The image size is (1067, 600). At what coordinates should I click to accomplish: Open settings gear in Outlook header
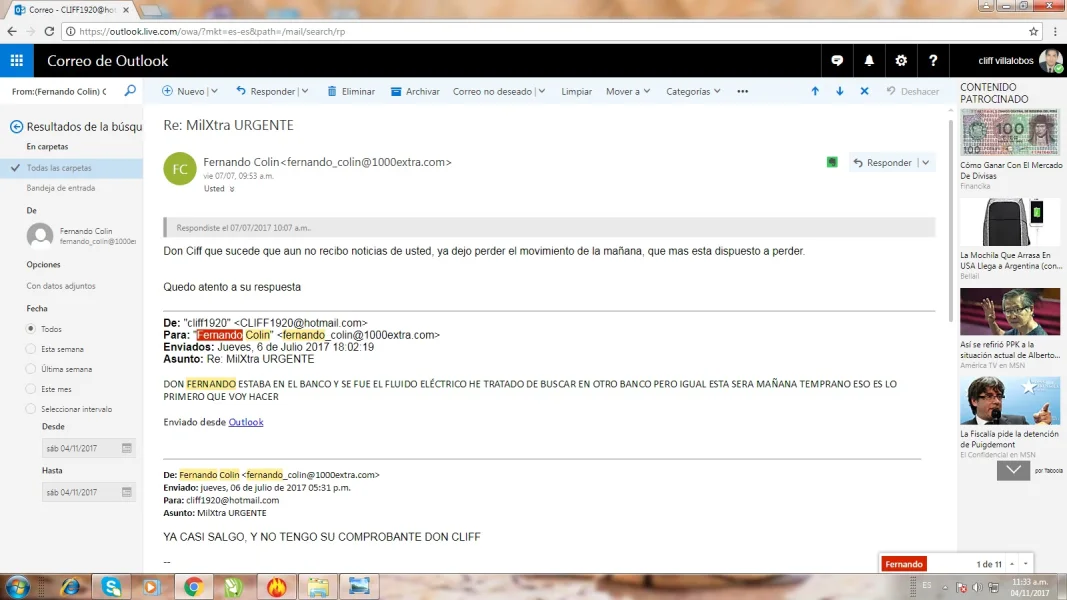click(901, 61)
